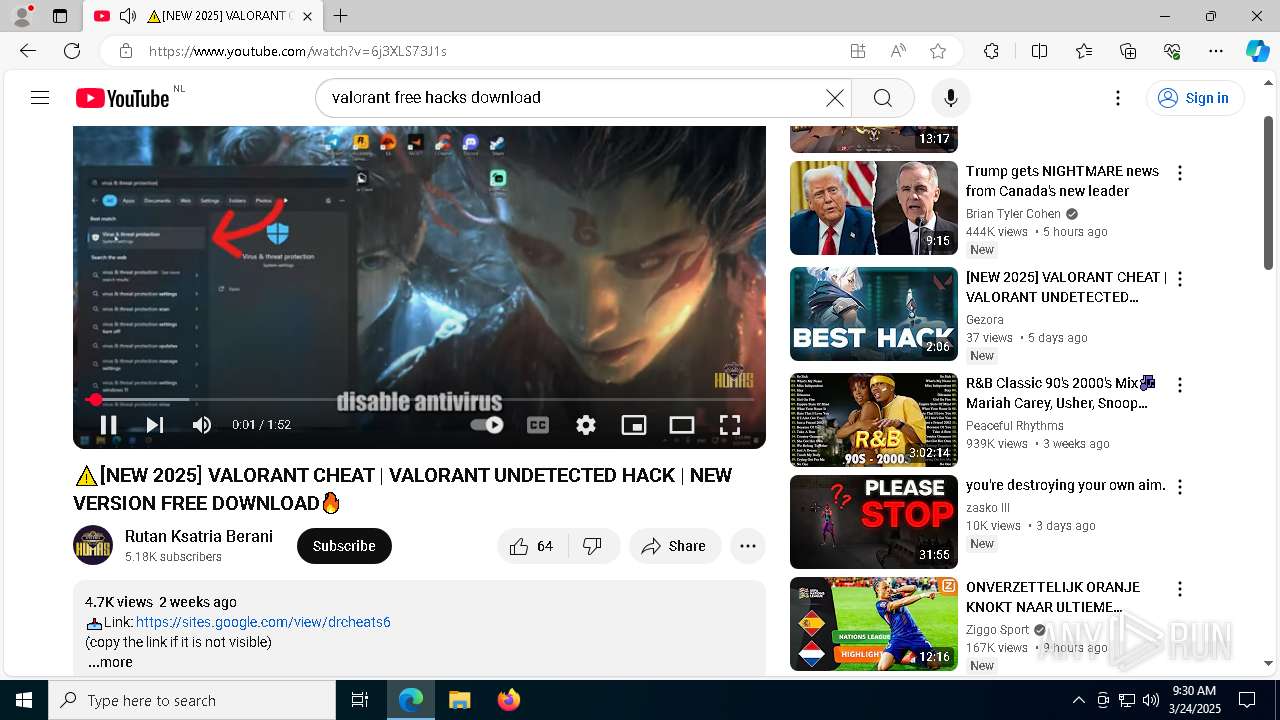Open video player settings gear

click(586, 425)
